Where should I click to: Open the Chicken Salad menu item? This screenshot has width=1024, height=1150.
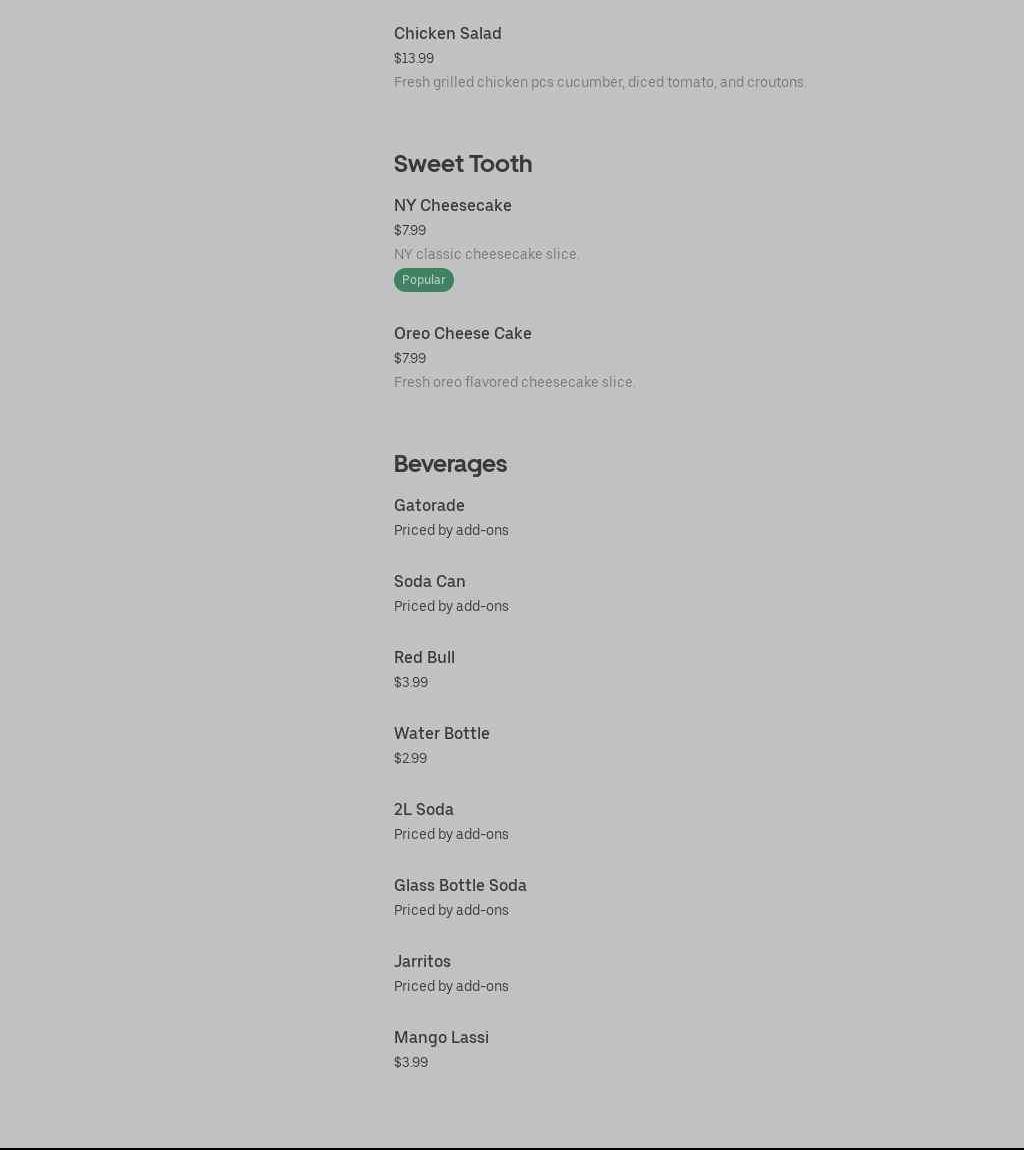point(447,34)
